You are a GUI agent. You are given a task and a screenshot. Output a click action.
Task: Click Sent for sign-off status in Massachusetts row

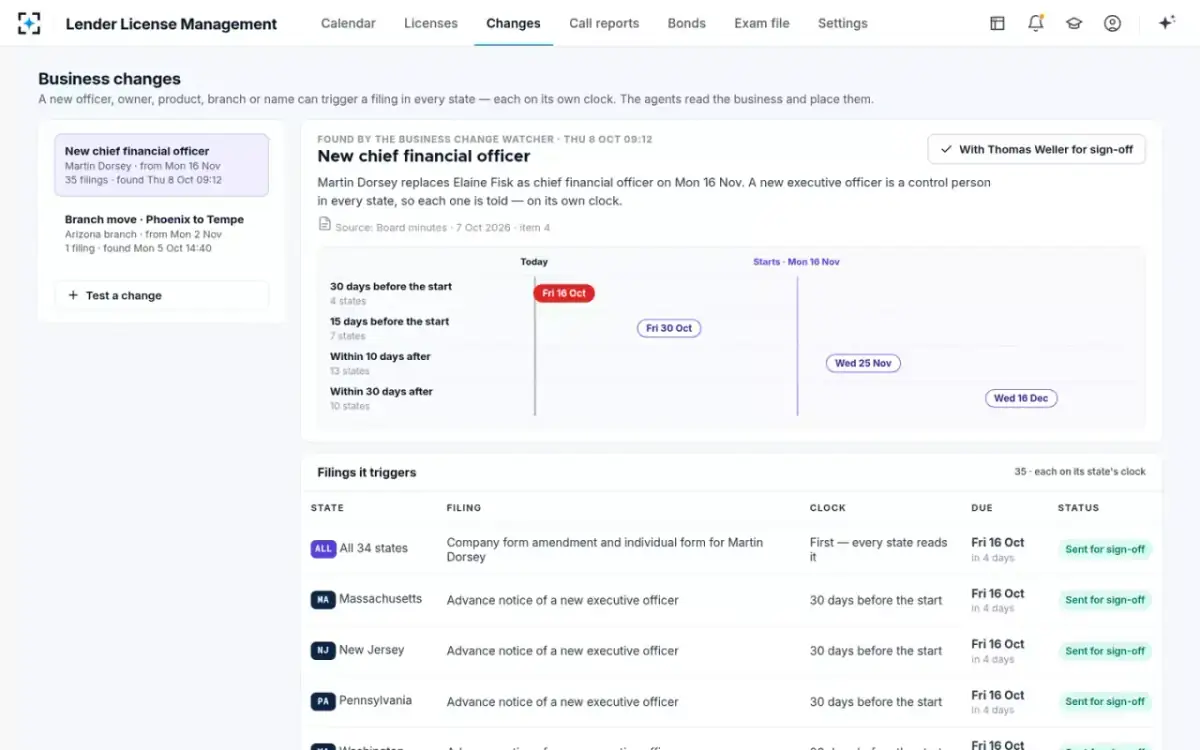(x=1105, y=600)
